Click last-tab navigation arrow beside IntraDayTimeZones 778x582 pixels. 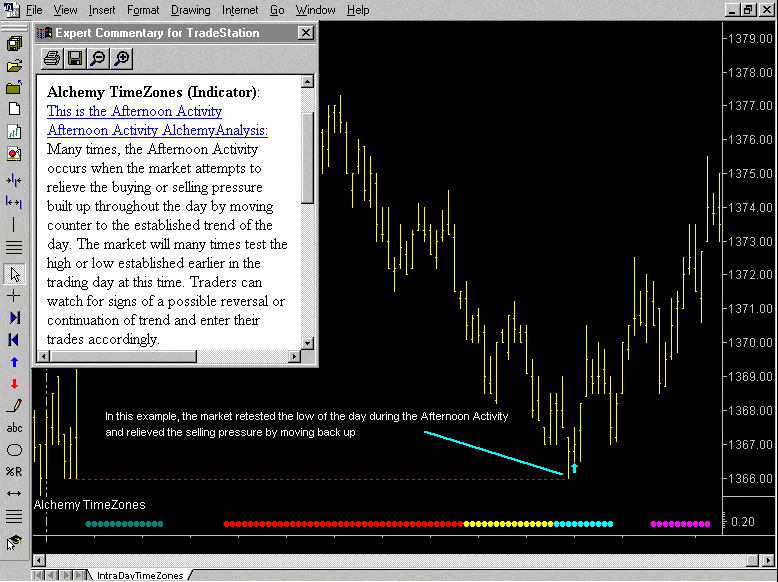tap(79, 576)
